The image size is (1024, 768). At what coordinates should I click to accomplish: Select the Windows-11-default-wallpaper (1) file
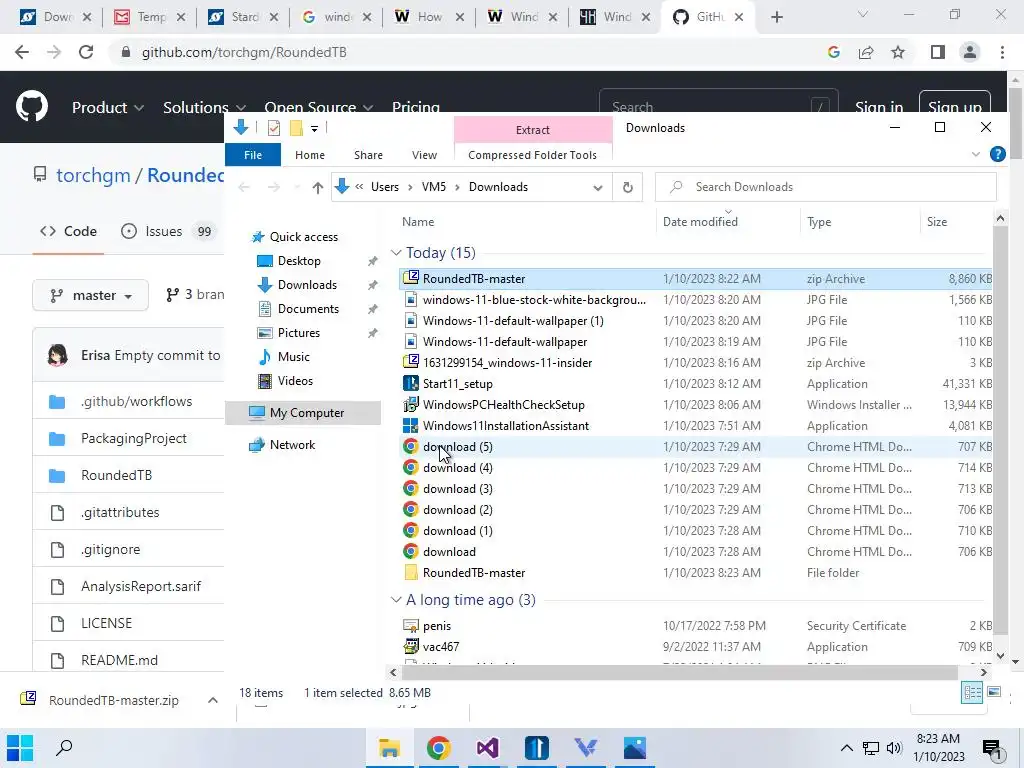click(x=513, y=321)
